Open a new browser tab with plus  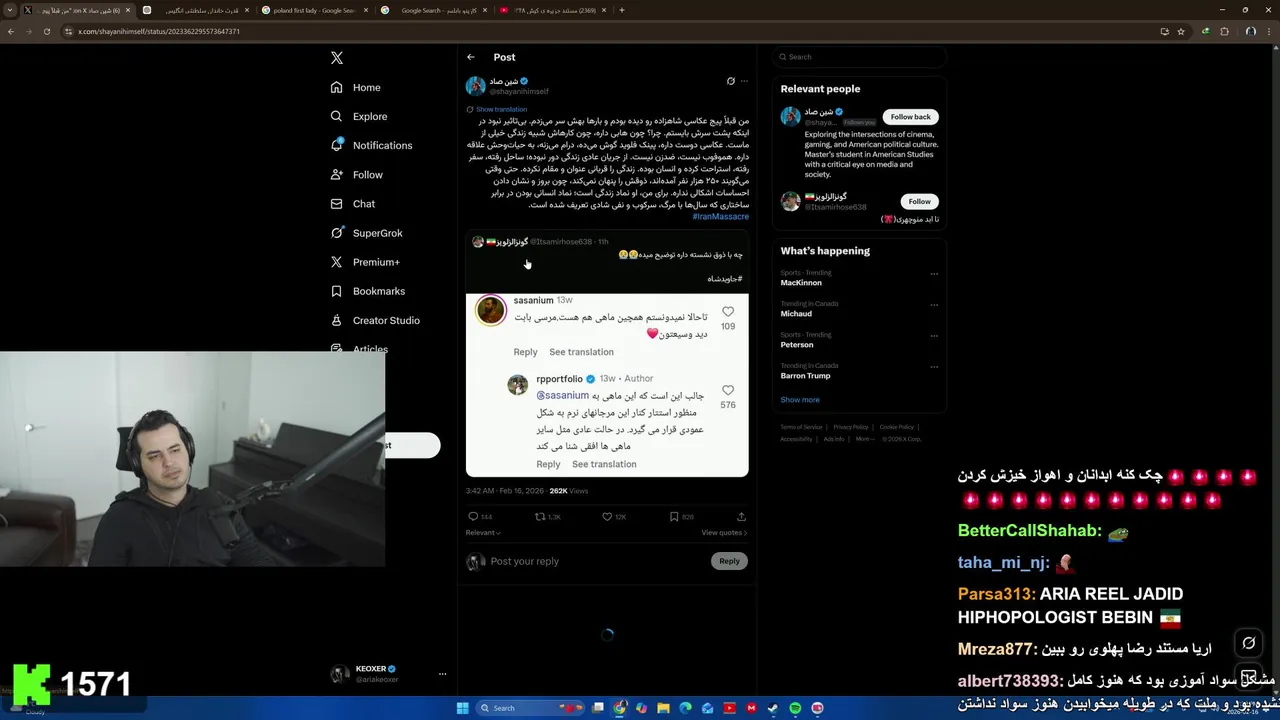tap(622, 10)
